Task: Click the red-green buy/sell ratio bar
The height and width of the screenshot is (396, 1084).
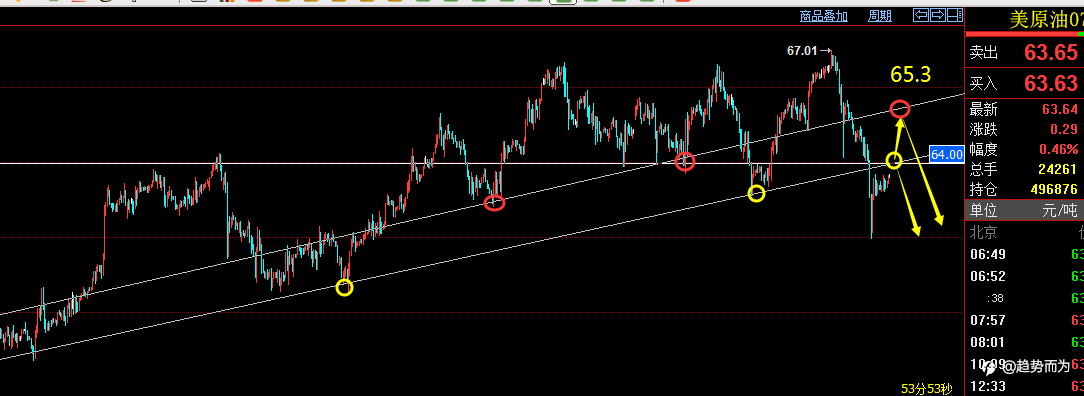Action: [1025, 34]
